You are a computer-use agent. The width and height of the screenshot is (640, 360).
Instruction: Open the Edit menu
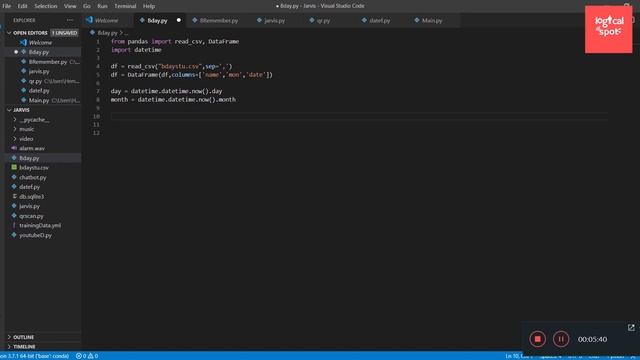coord(22,6)
